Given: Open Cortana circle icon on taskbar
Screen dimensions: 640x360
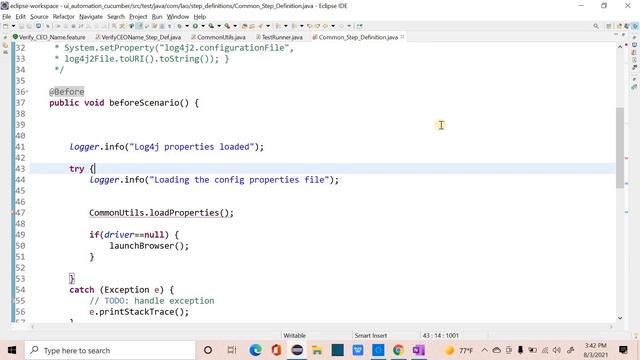Looking at the screenshot, I should [208, 350].
